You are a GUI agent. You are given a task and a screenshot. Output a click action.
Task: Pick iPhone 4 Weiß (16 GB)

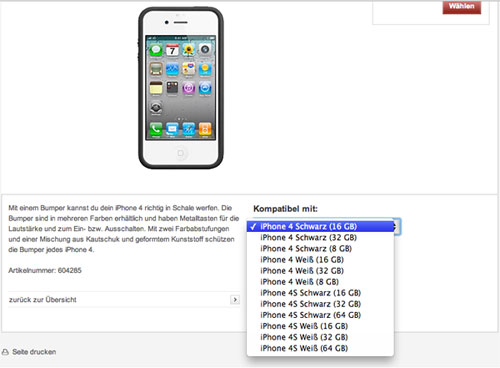click(x=320, y=259)
